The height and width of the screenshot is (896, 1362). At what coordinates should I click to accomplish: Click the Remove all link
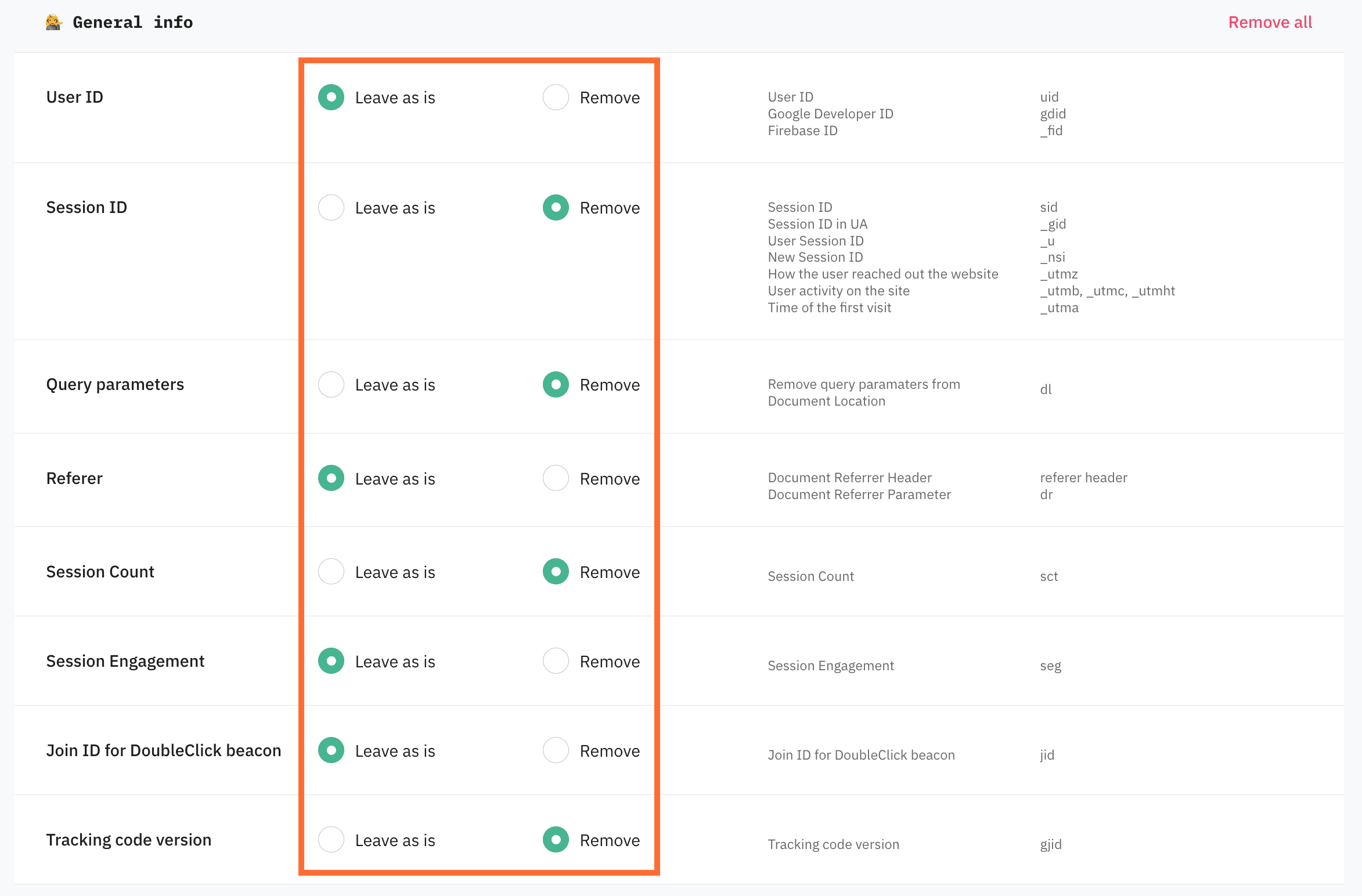coord(1270,22)
